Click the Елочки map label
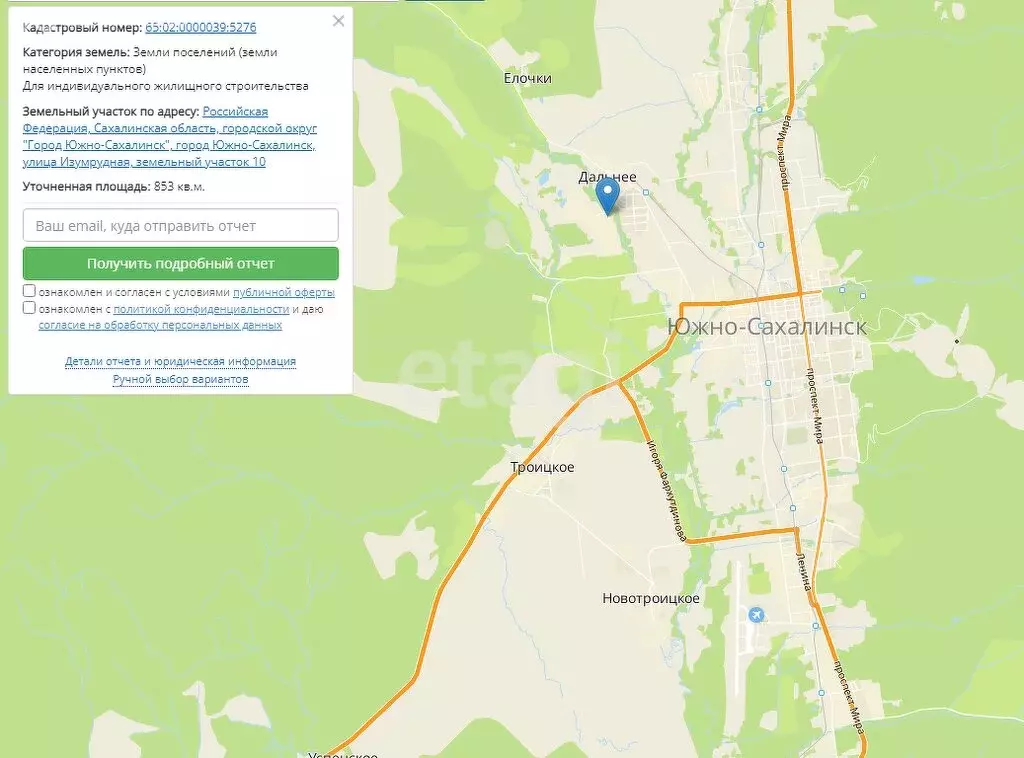 click(528, 78)
